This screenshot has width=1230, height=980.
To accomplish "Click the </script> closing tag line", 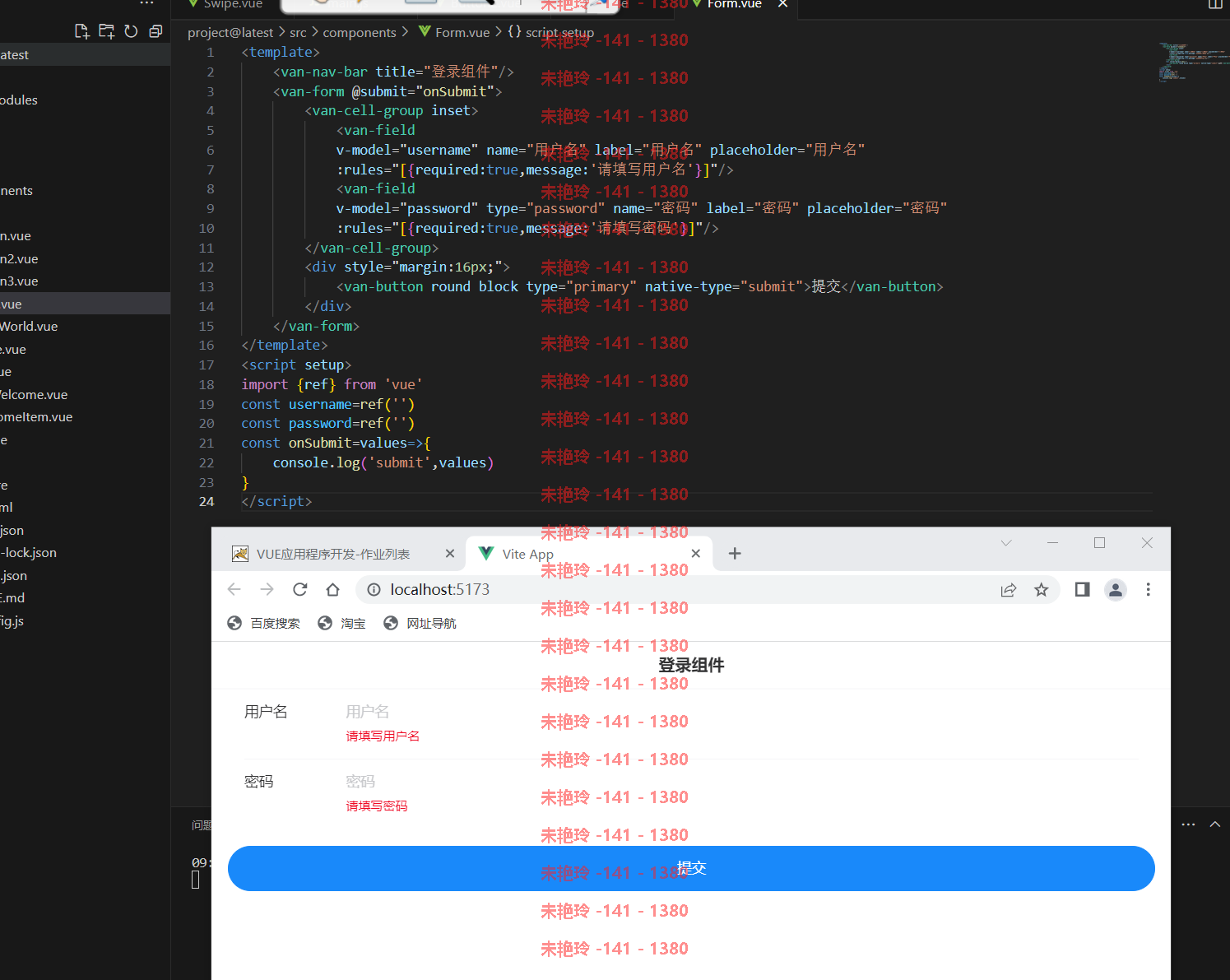I will point(276,502).
